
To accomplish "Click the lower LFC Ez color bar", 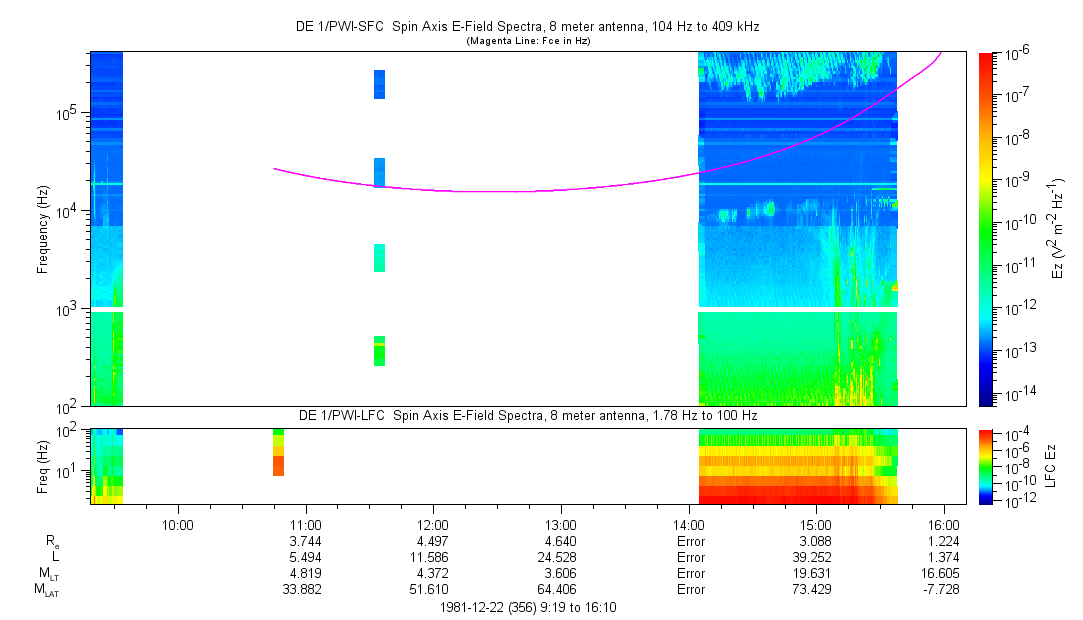I will (x=986, y=467).
